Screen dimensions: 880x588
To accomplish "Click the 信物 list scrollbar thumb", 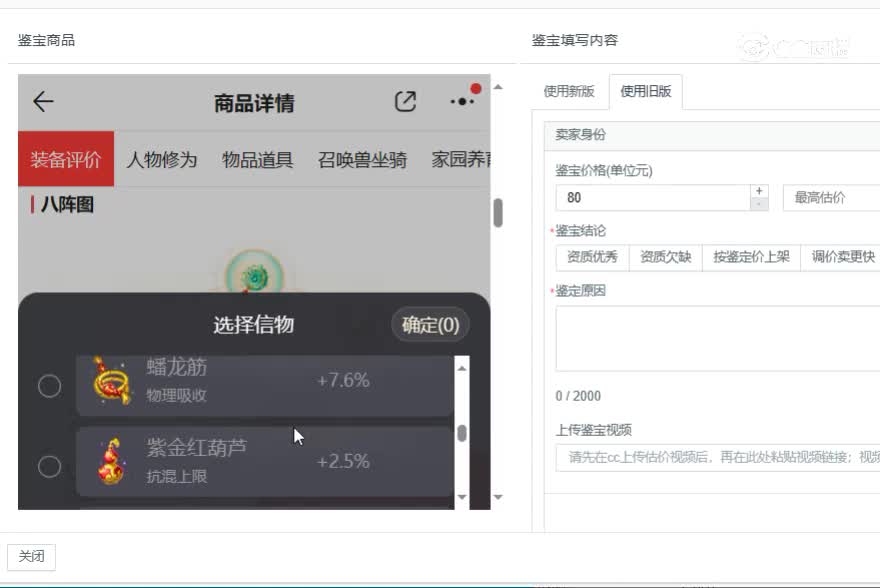I will coord(462,433).
